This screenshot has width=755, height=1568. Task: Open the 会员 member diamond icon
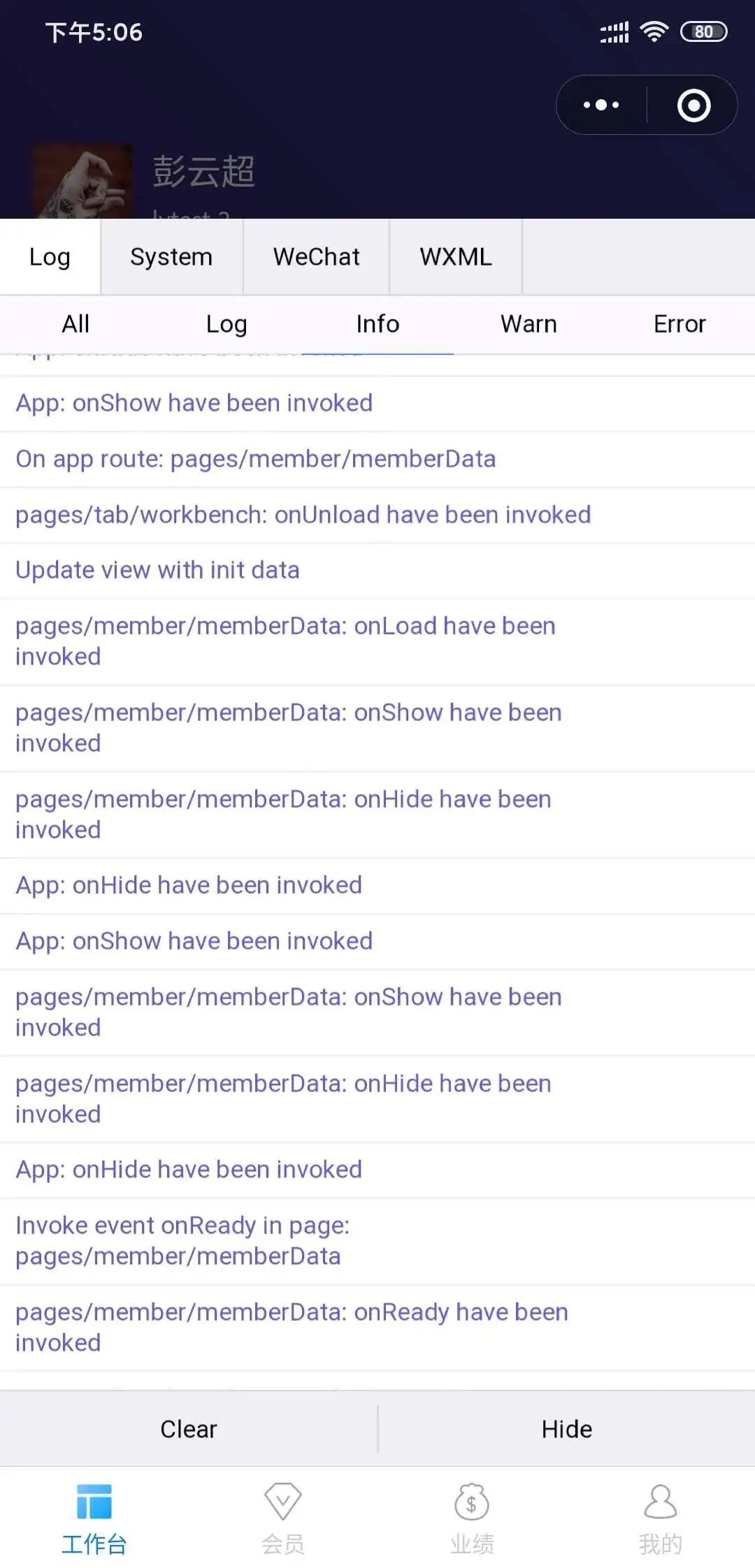coord(283,1502)
